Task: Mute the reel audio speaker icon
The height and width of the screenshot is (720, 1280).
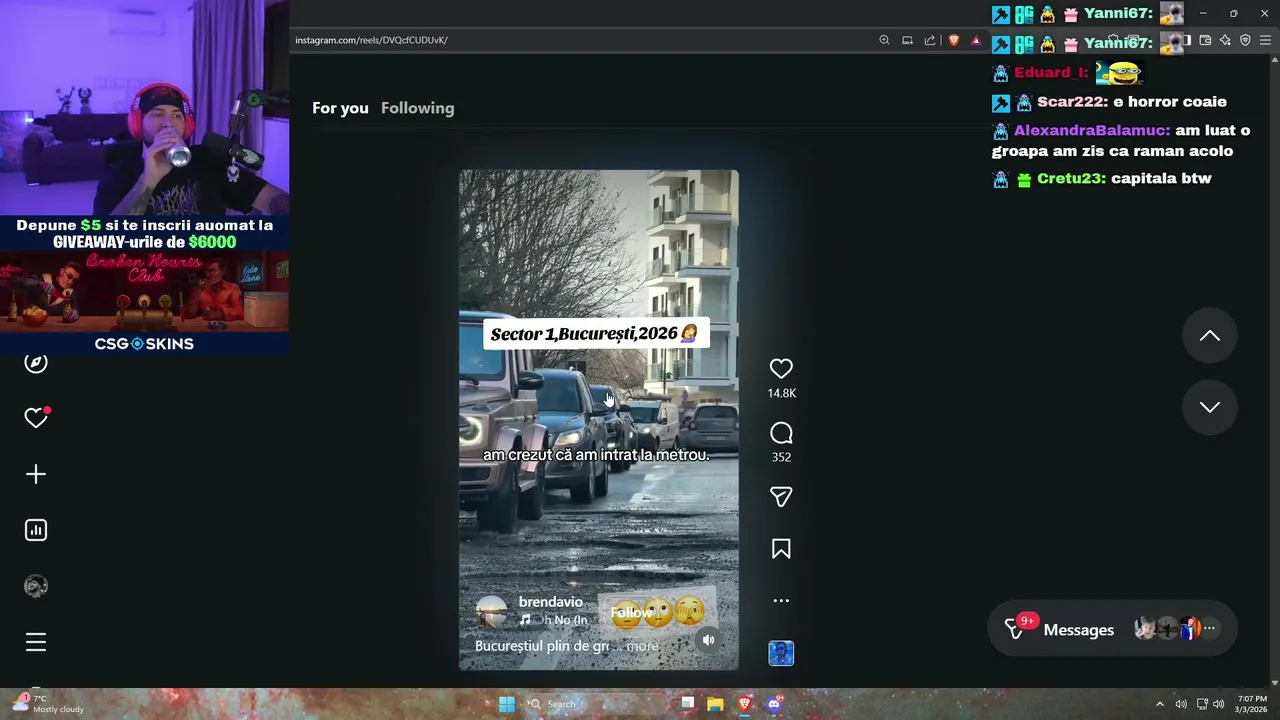Action: pyautogui.click(x=708, y=640)
